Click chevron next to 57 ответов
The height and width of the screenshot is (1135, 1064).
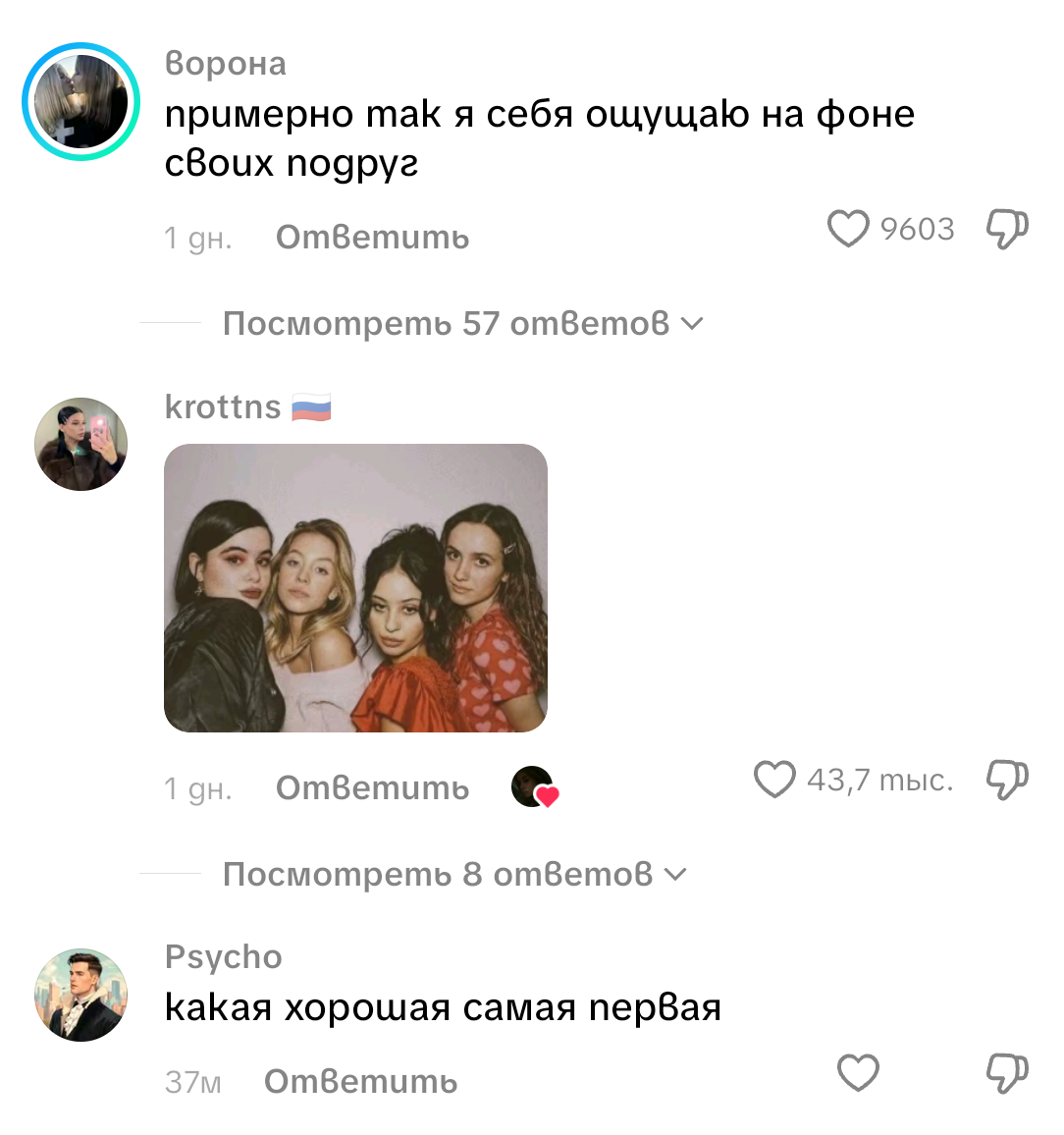pyautogui.click(x=692, y=324)
